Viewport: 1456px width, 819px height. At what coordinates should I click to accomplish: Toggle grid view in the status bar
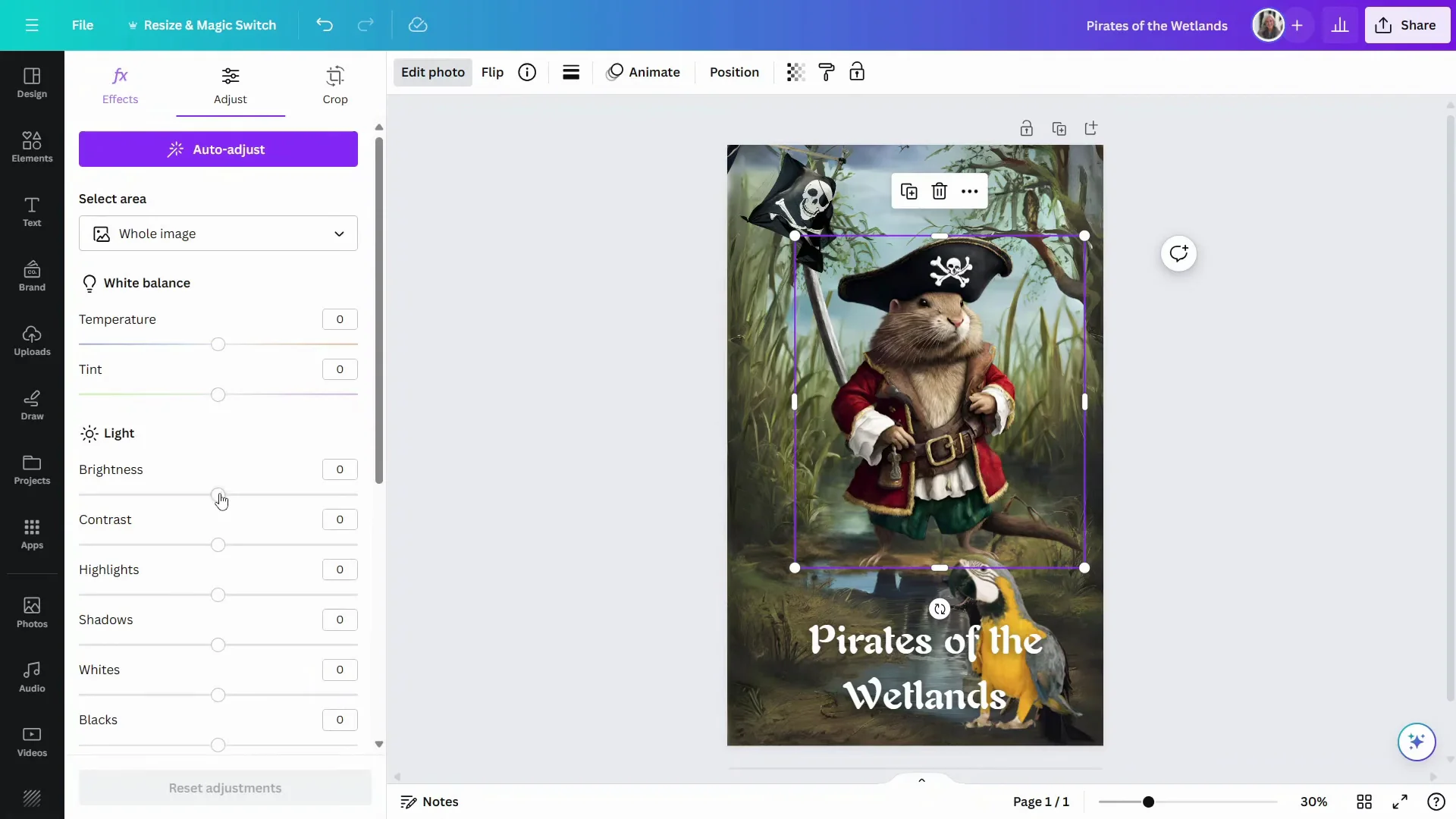click(1364, 802)
